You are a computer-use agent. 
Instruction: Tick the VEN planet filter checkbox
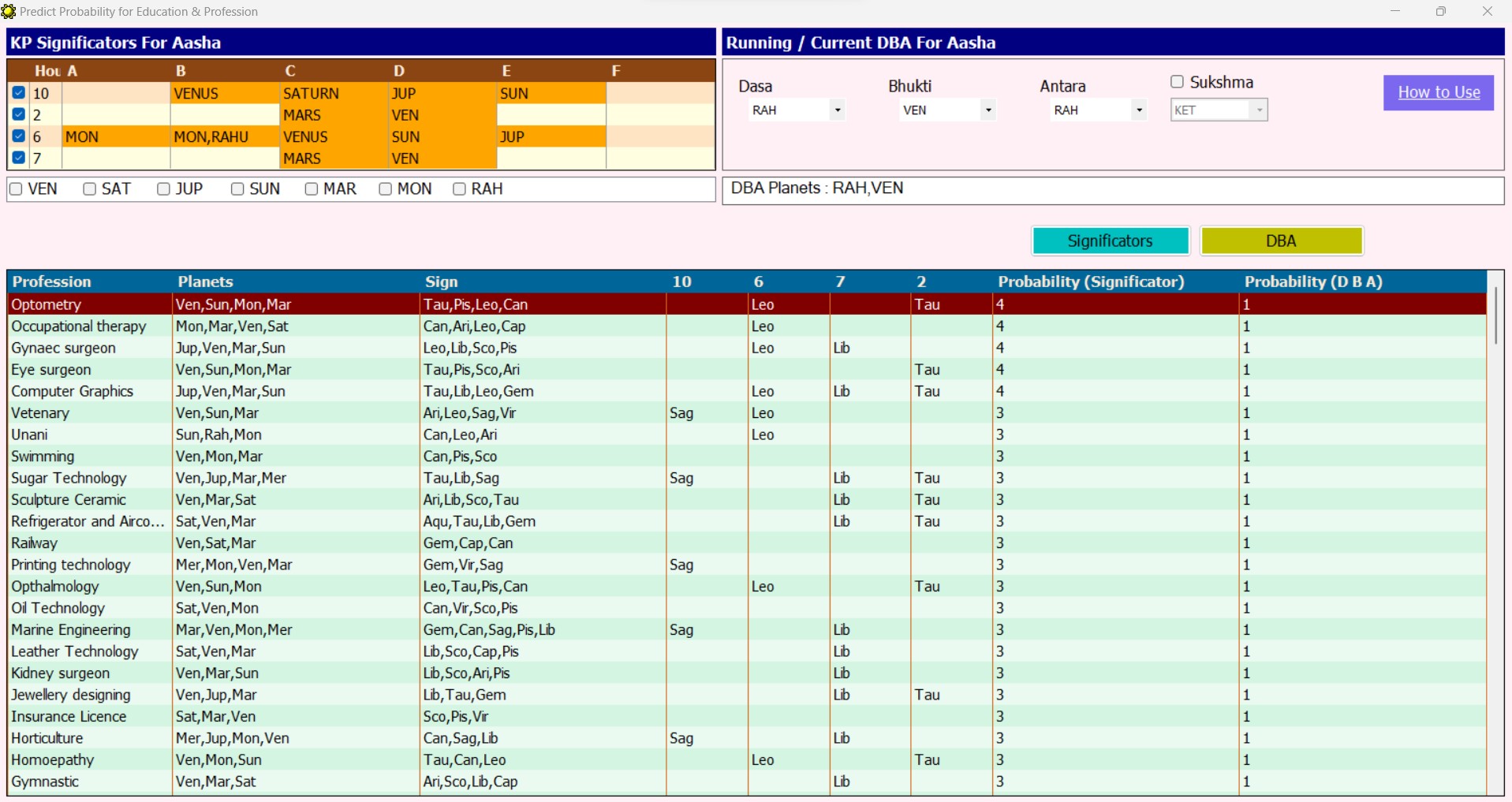coord(16,189)
